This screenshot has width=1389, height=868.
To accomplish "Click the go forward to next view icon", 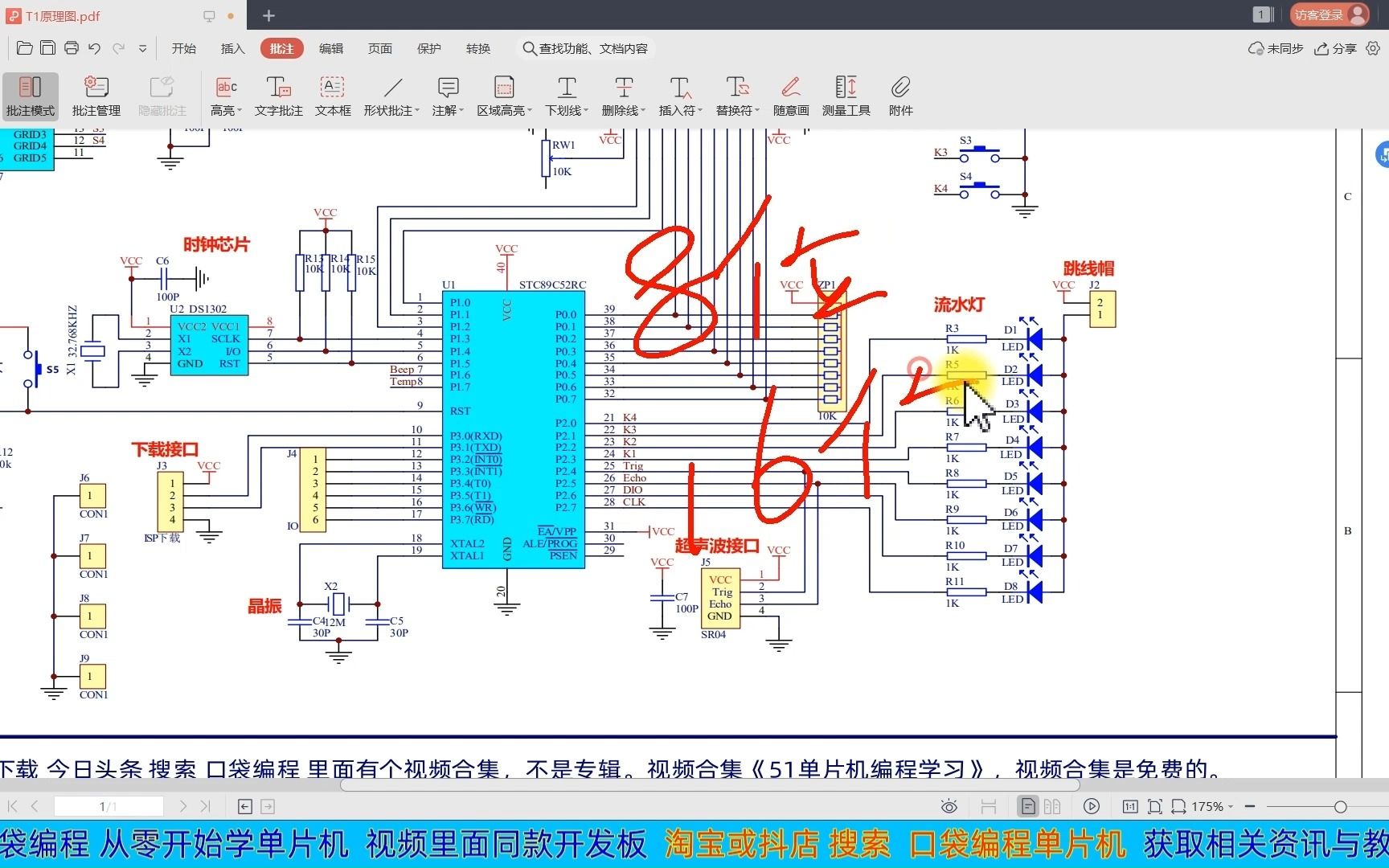I will tap(268, 806).
